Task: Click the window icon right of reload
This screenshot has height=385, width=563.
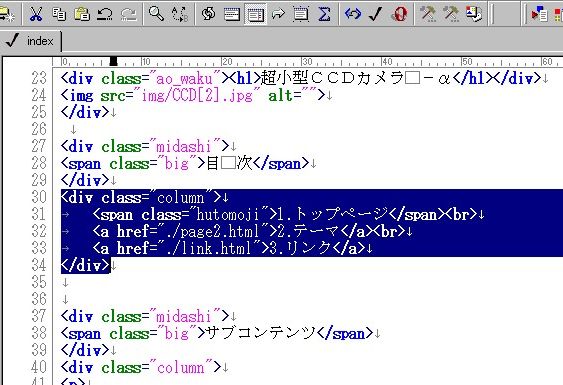Action: pos(232,14)
